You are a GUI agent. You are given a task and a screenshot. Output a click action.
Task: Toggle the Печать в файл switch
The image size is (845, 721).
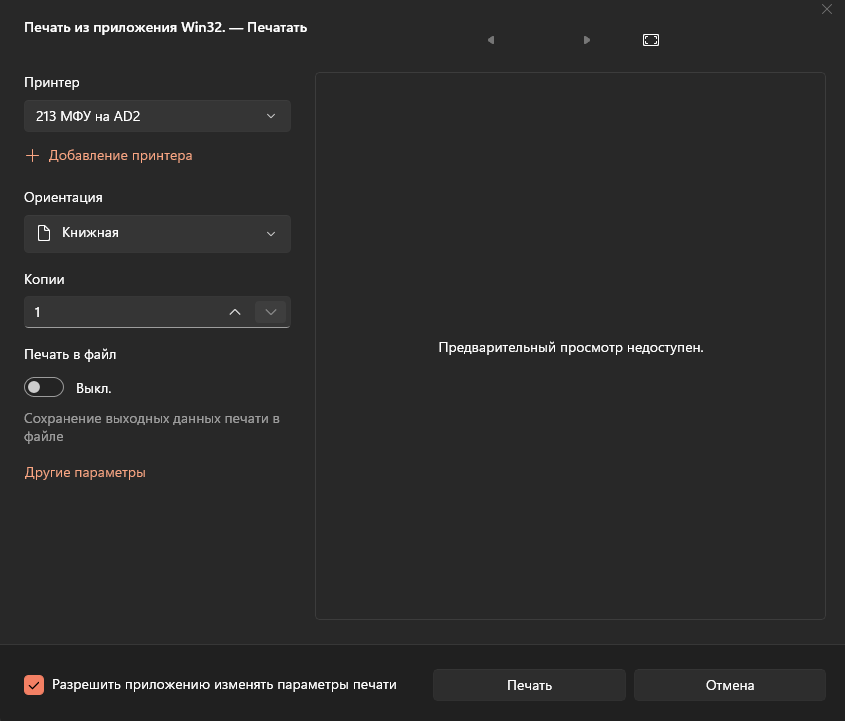pos(44,387)
